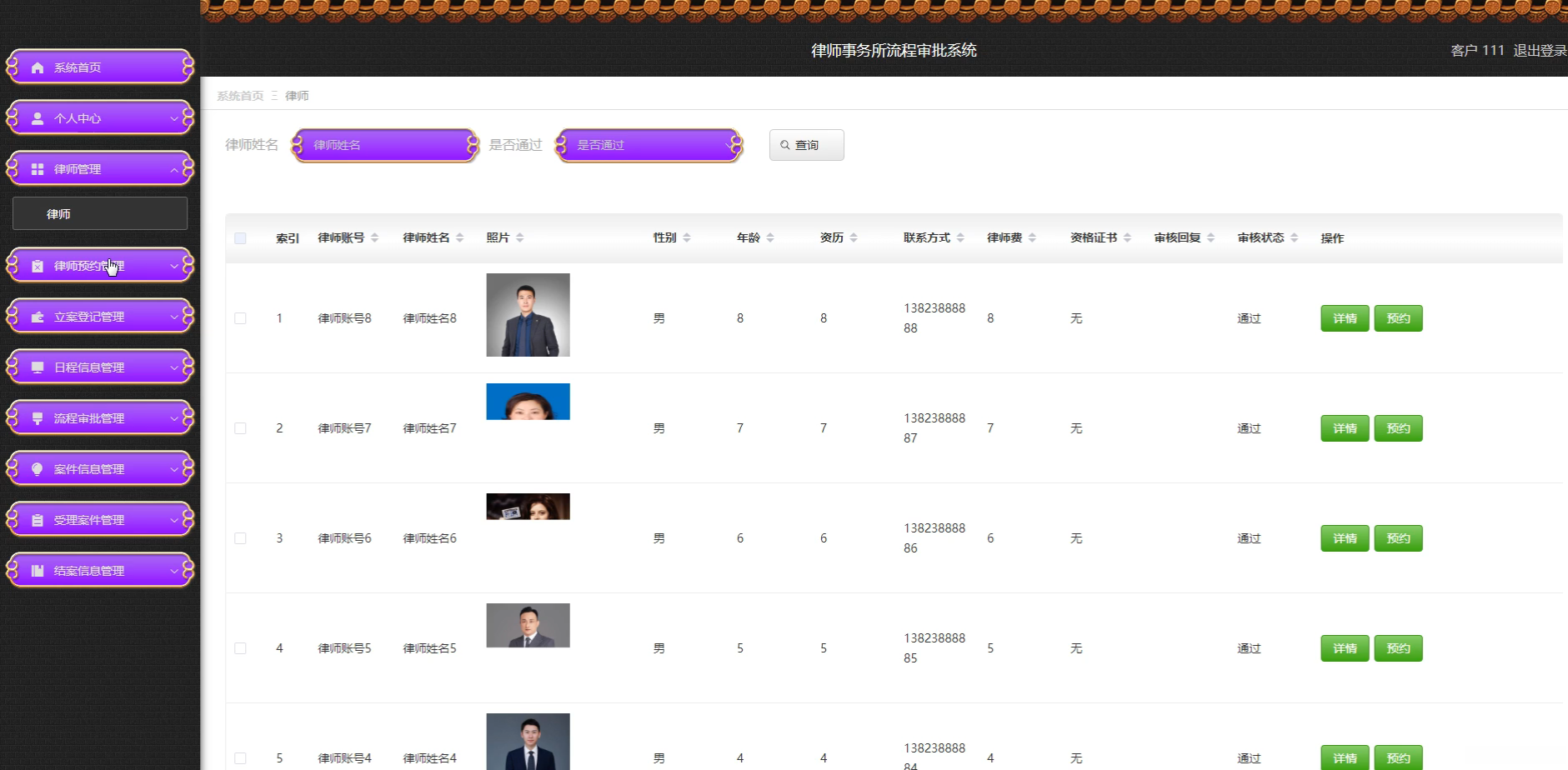
Task: Click the user icon beside 个人中心
Action: 38,118
